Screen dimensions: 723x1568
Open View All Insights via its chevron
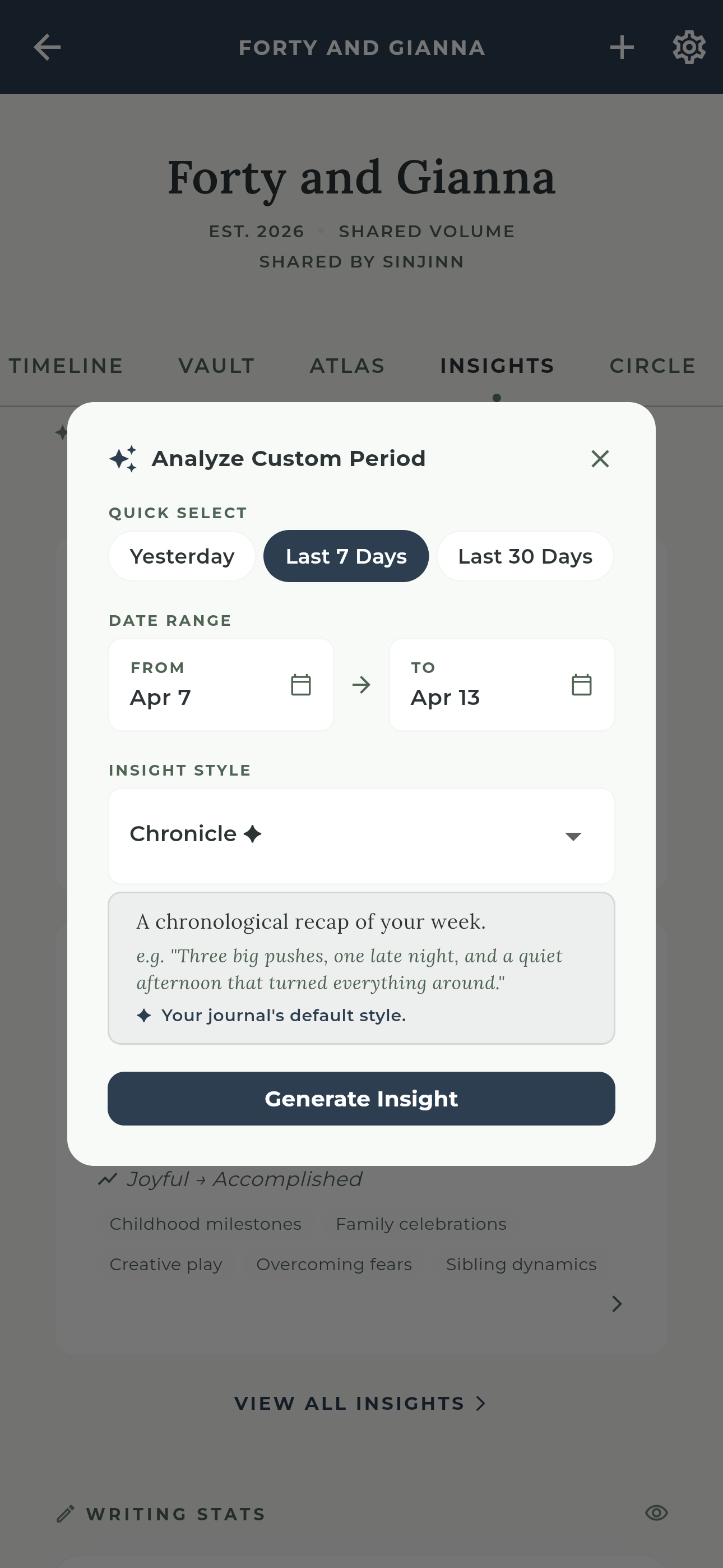point(480,1404)
